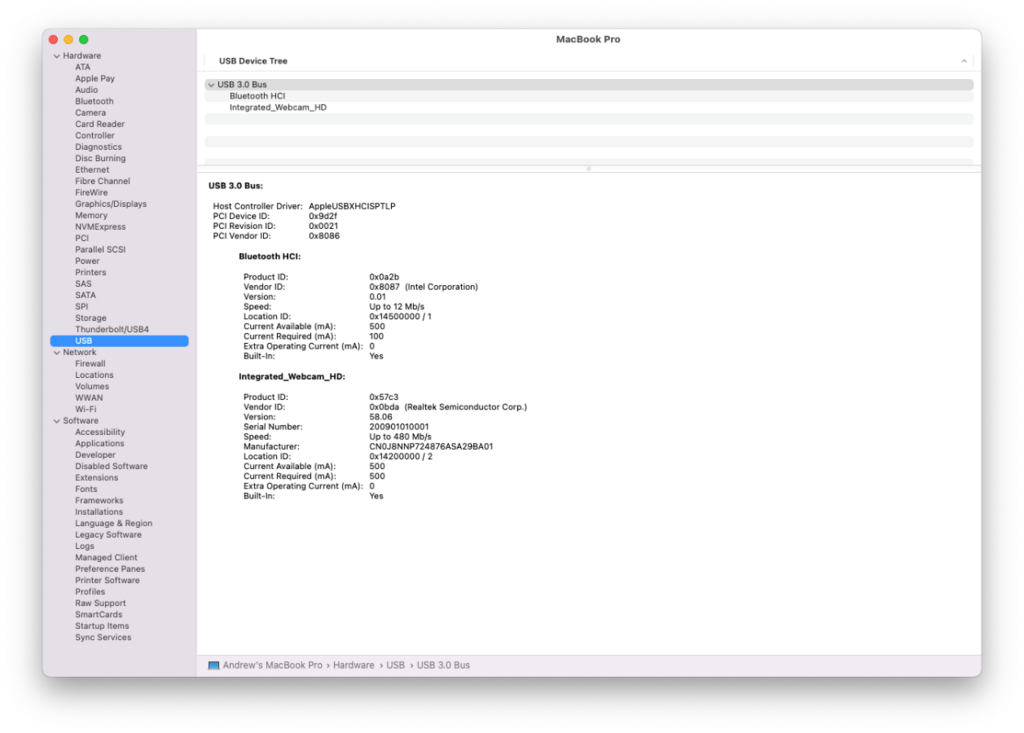Screen dimensions: 1024x733
Task: Click the USB Device Tree sort chevron
Action: coord(964,61)
